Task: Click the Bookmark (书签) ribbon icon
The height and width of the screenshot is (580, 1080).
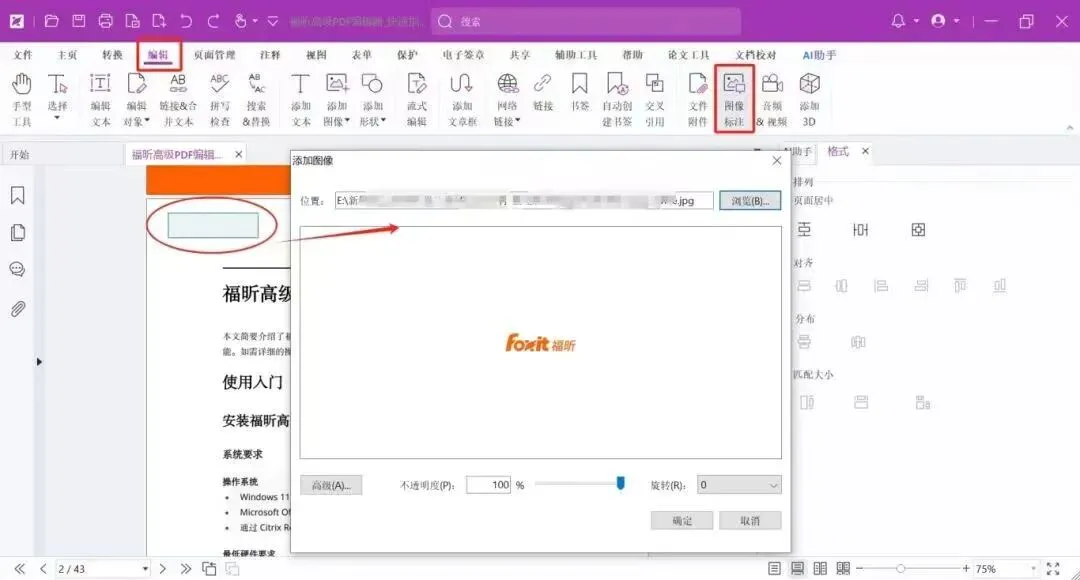Action: coord(580,93)
